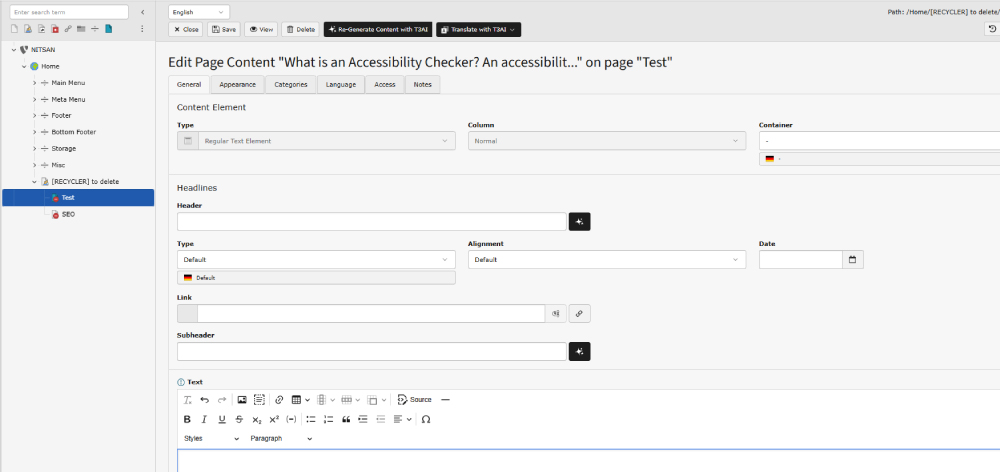Select the folder page icon in tree toolbar
Image resolution: width=1000 pixels, height=472 pixels.
pos(81,29)
